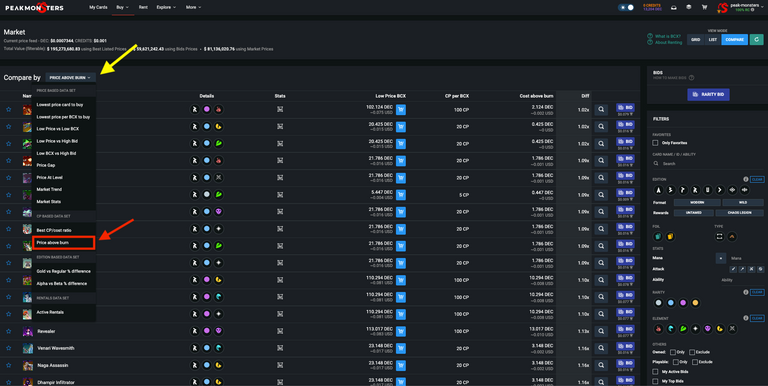The image size is (768, 386).
Task: Add Revealer at 113.017 DEC to cart
Action: point(401,331)
